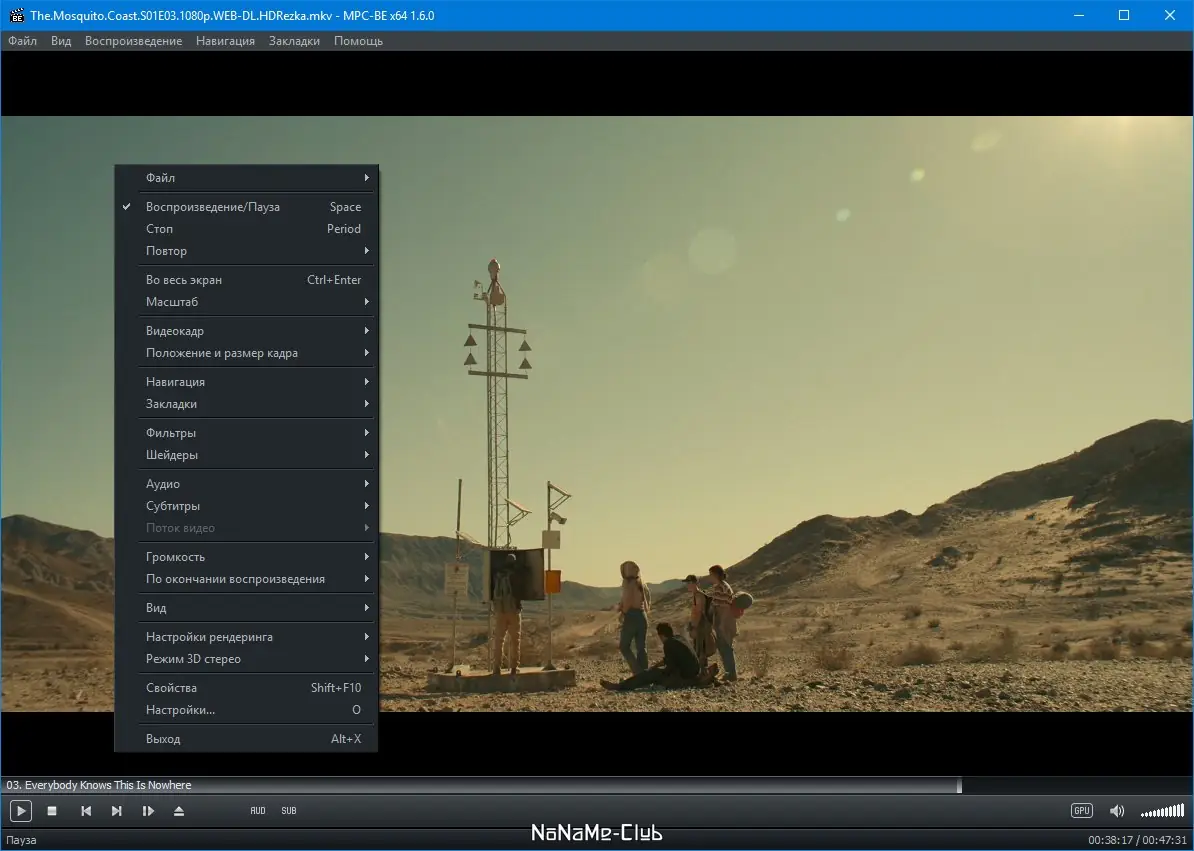
Task: Choose Выход to exit the player
Action: (x=246, y=739)
